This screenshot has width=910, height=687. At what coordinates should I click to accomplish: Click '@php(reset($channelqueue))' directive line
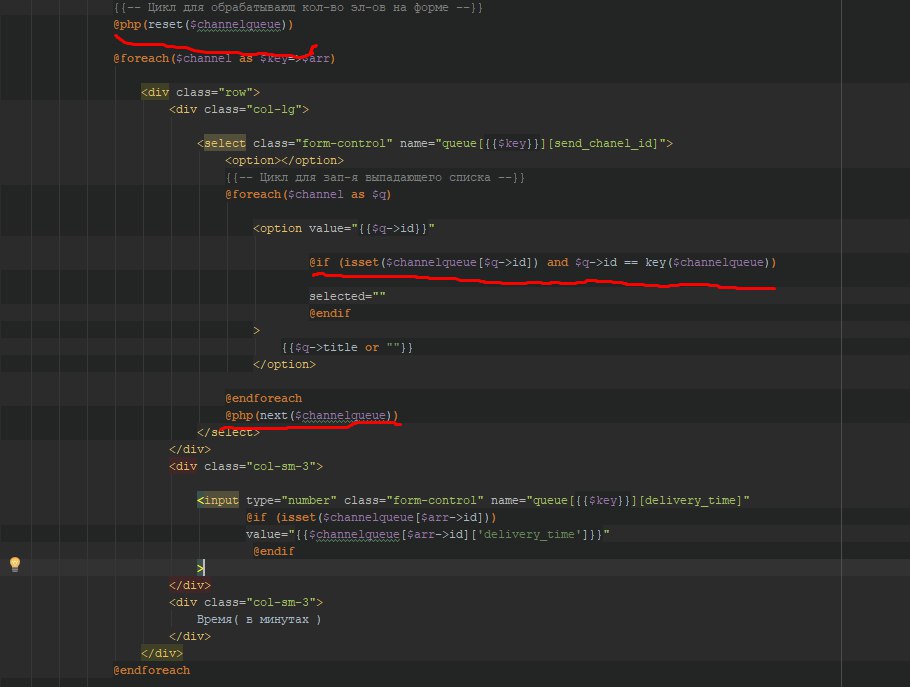[x=203, y=24]
